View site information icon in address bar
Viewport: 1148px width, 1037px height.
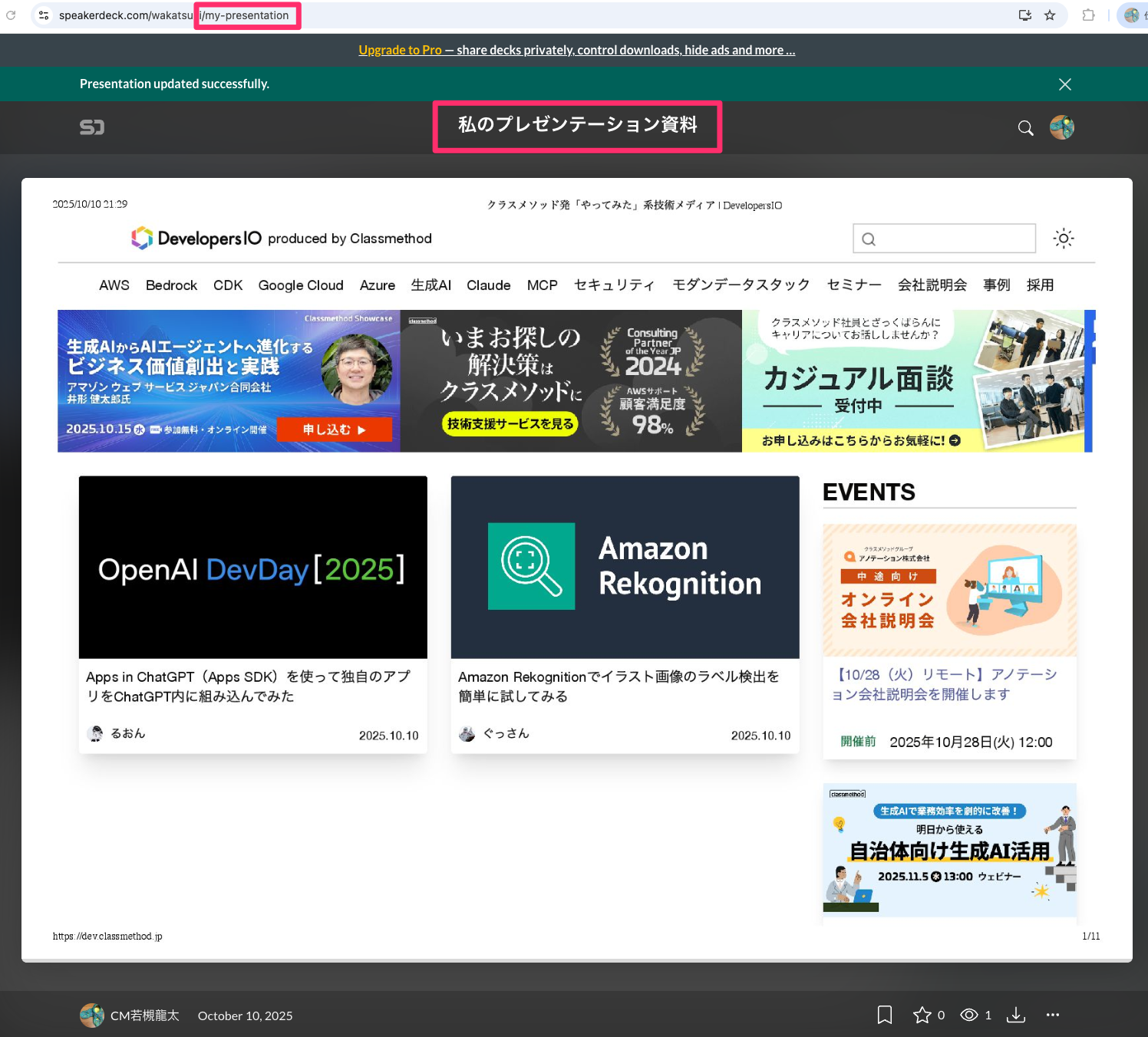pyautogui.click(x=44, y=15)
